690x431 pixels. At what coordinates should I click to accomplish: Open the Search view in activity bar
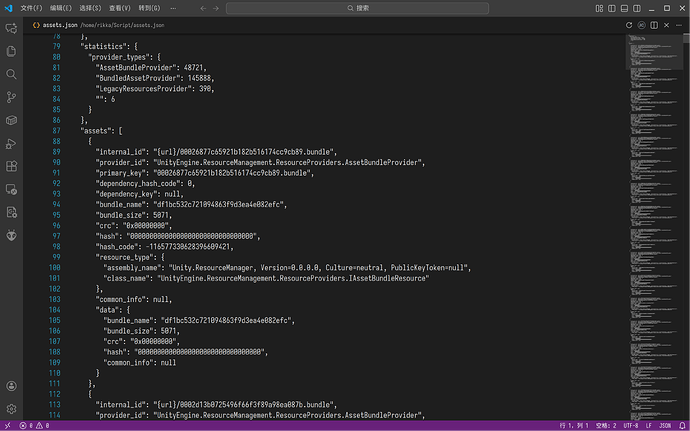click(12, 74)
